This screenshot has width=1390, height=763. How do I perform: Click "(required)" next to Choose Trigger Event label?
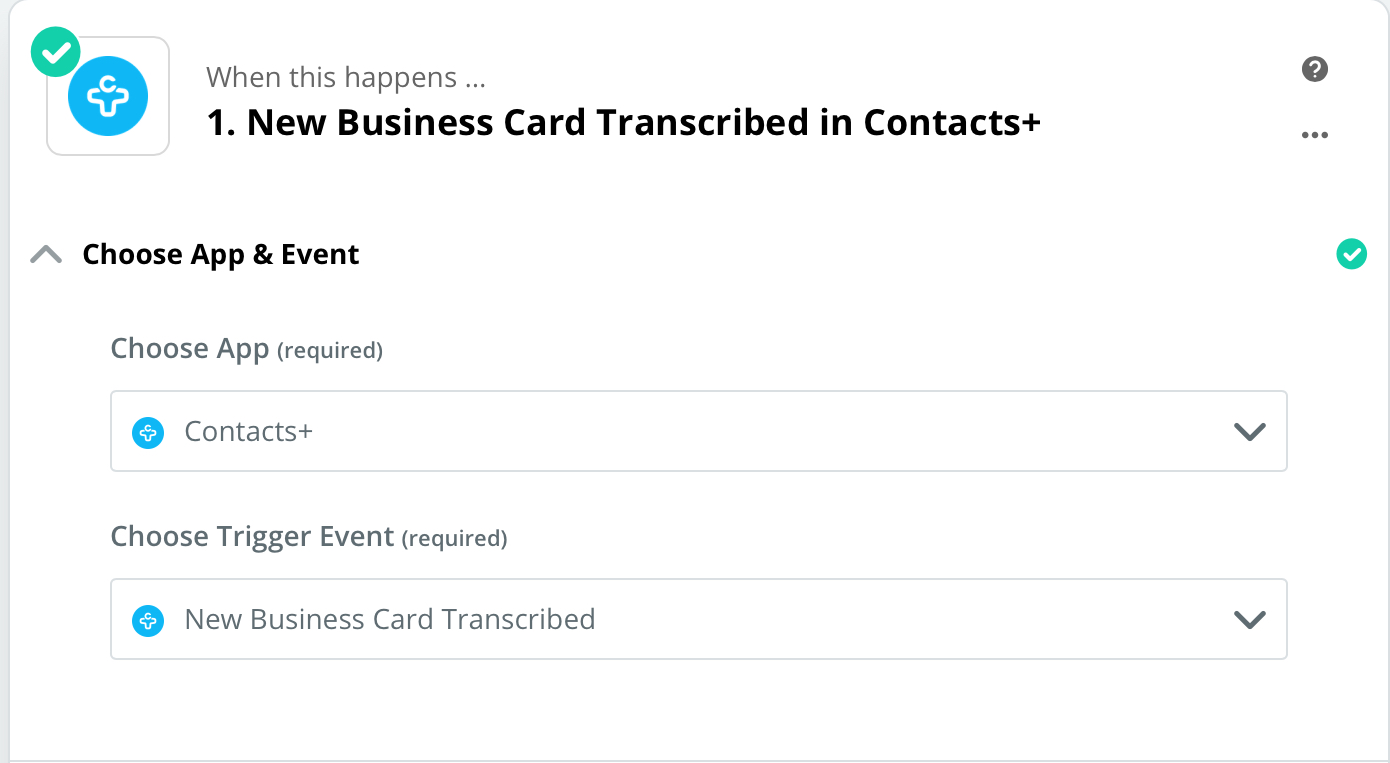[x=454, y=539]
